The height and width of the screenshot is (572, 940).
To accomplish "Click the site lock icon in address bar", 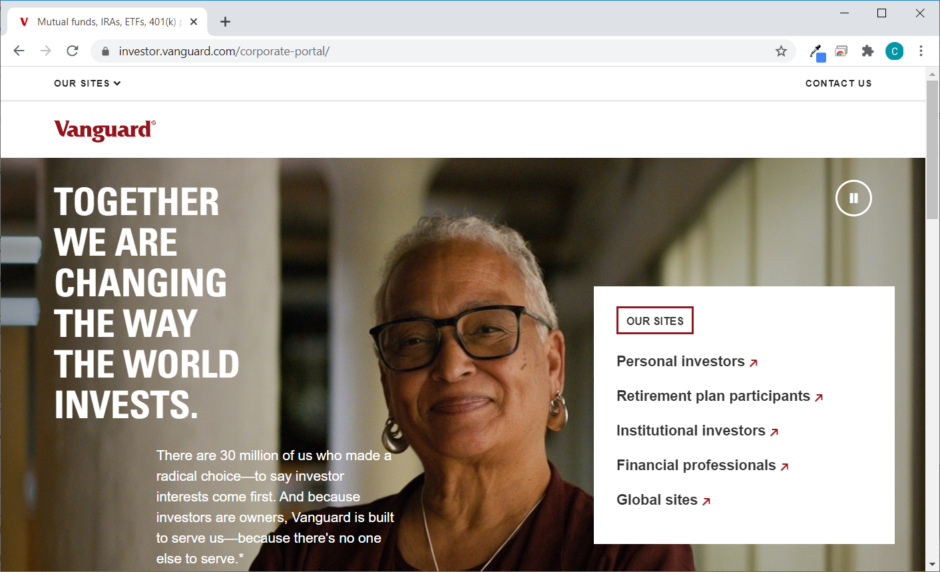I will 106,51.
